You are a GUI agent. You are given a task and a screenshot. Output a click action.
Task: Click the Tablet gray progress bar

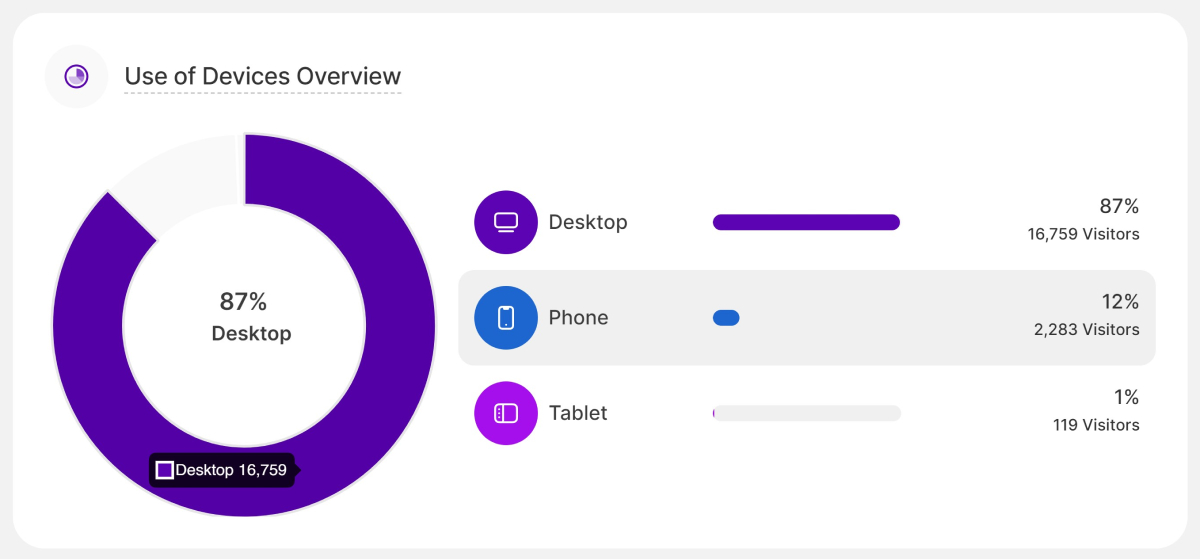click(806, 413)
